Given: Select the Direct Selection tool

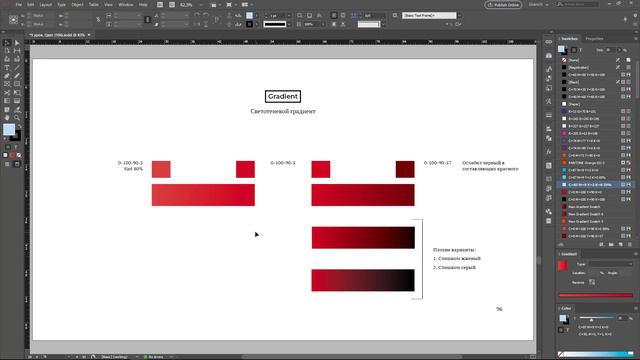Looking at the screenshot, I should (17, 43).
